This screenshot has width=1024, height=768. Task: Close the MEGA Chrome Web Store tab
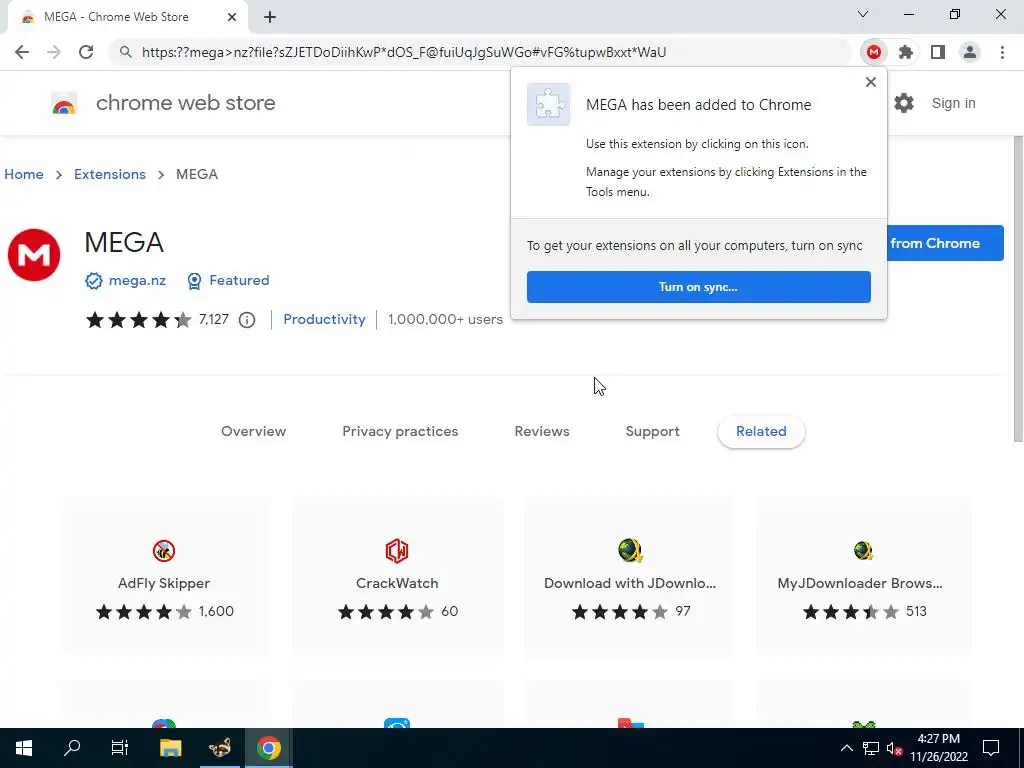click(232, 17)
